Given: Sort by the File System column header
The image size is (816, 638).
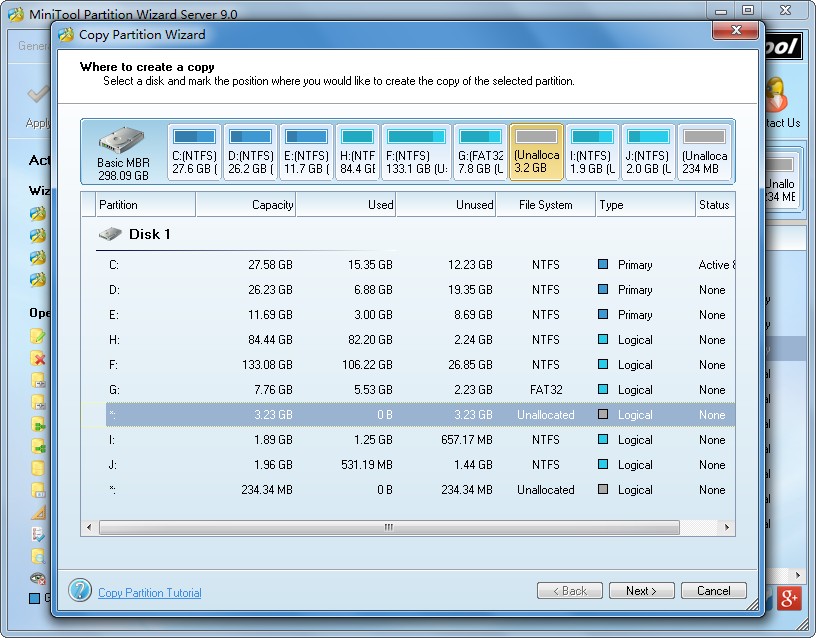Looking at the screenshot, I should click(x=545, y=205).
